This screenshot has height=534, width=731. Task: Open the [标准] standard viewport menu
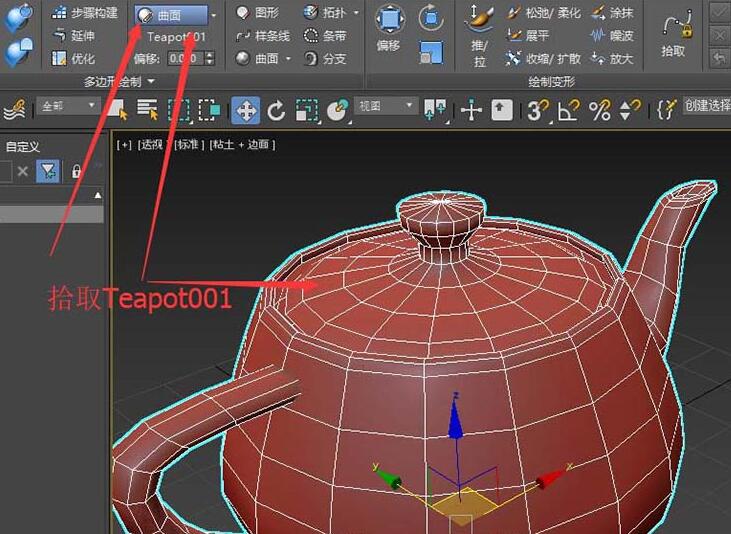[x=189, y=145]
